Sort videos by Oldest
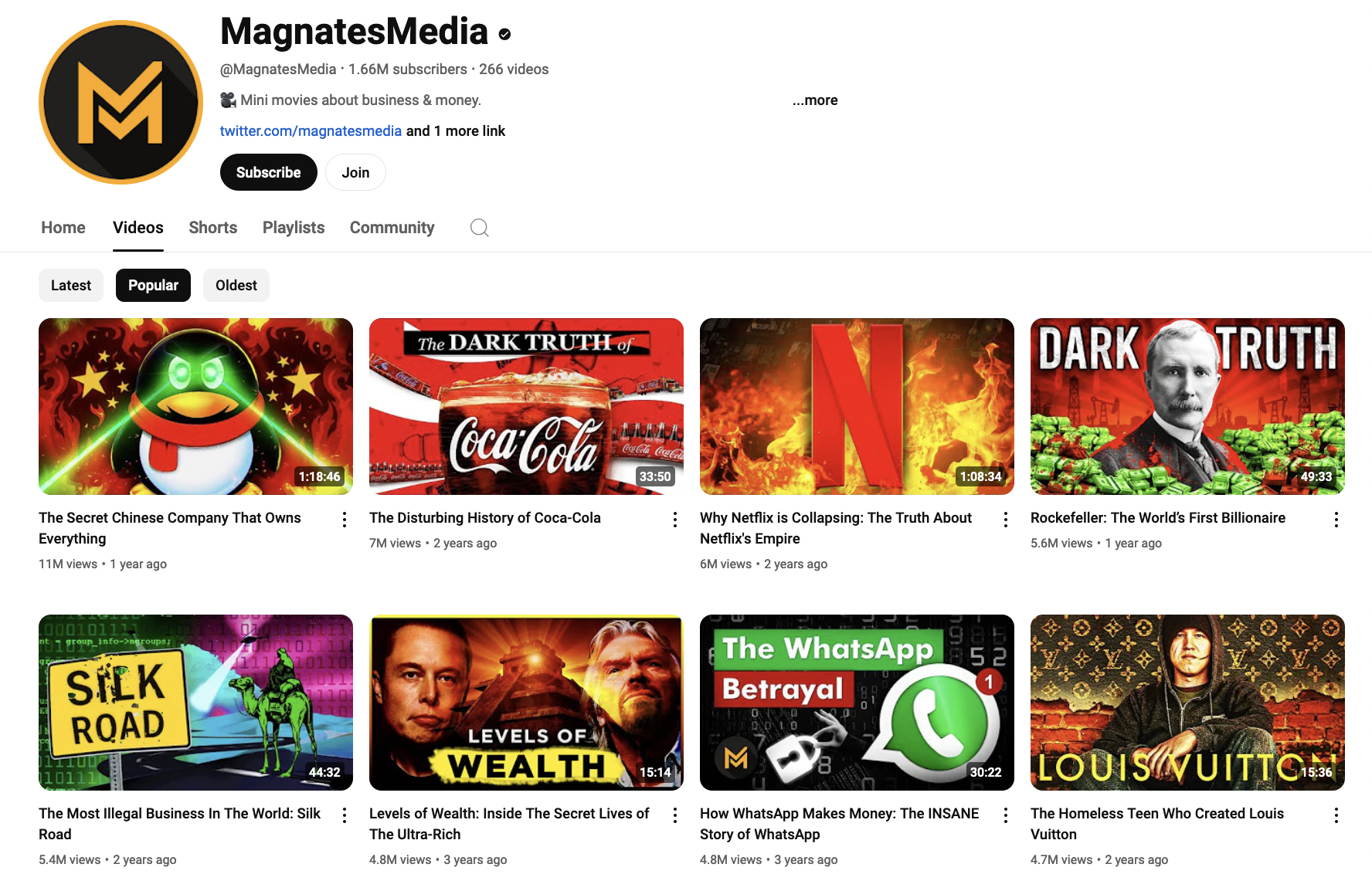 (x=236, y=286)
